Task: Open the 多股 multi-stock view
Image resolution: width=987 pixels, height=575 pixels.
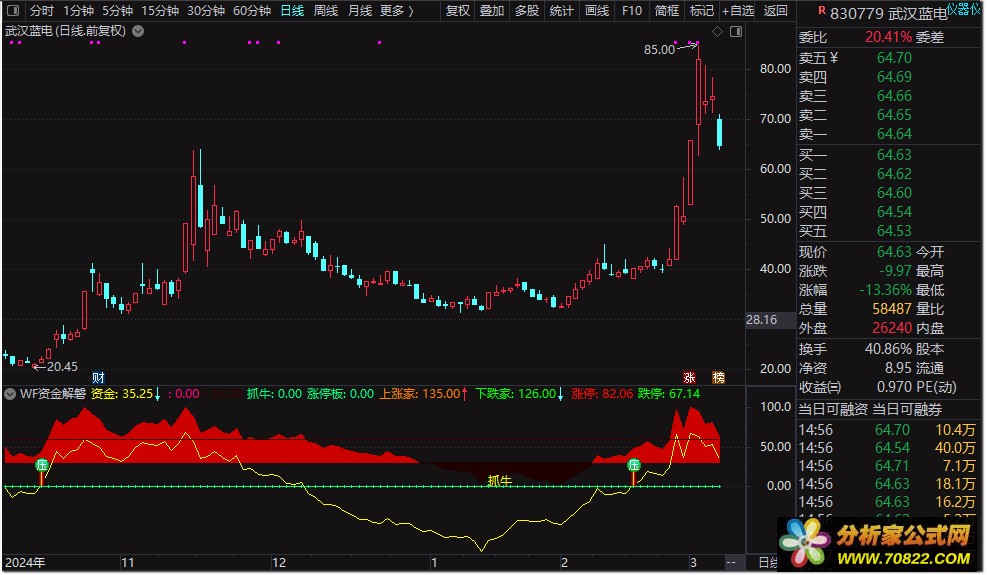Action: coord(526,11)
